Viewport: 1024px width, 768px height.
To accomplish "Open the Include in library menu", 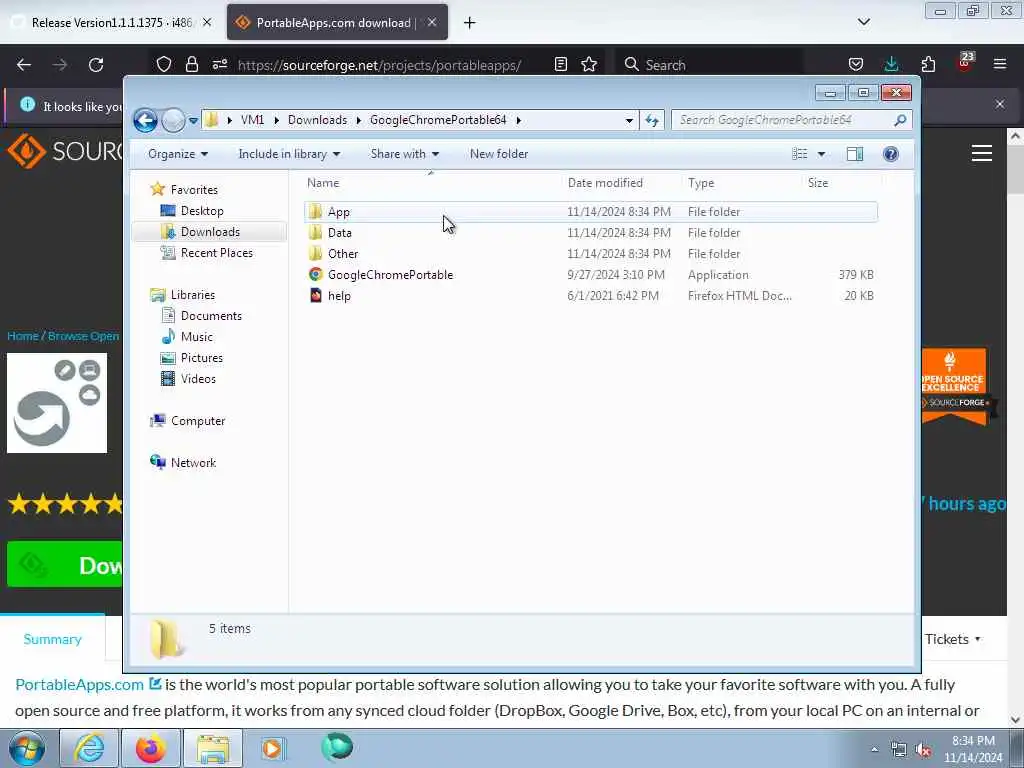I will point(289,154).
